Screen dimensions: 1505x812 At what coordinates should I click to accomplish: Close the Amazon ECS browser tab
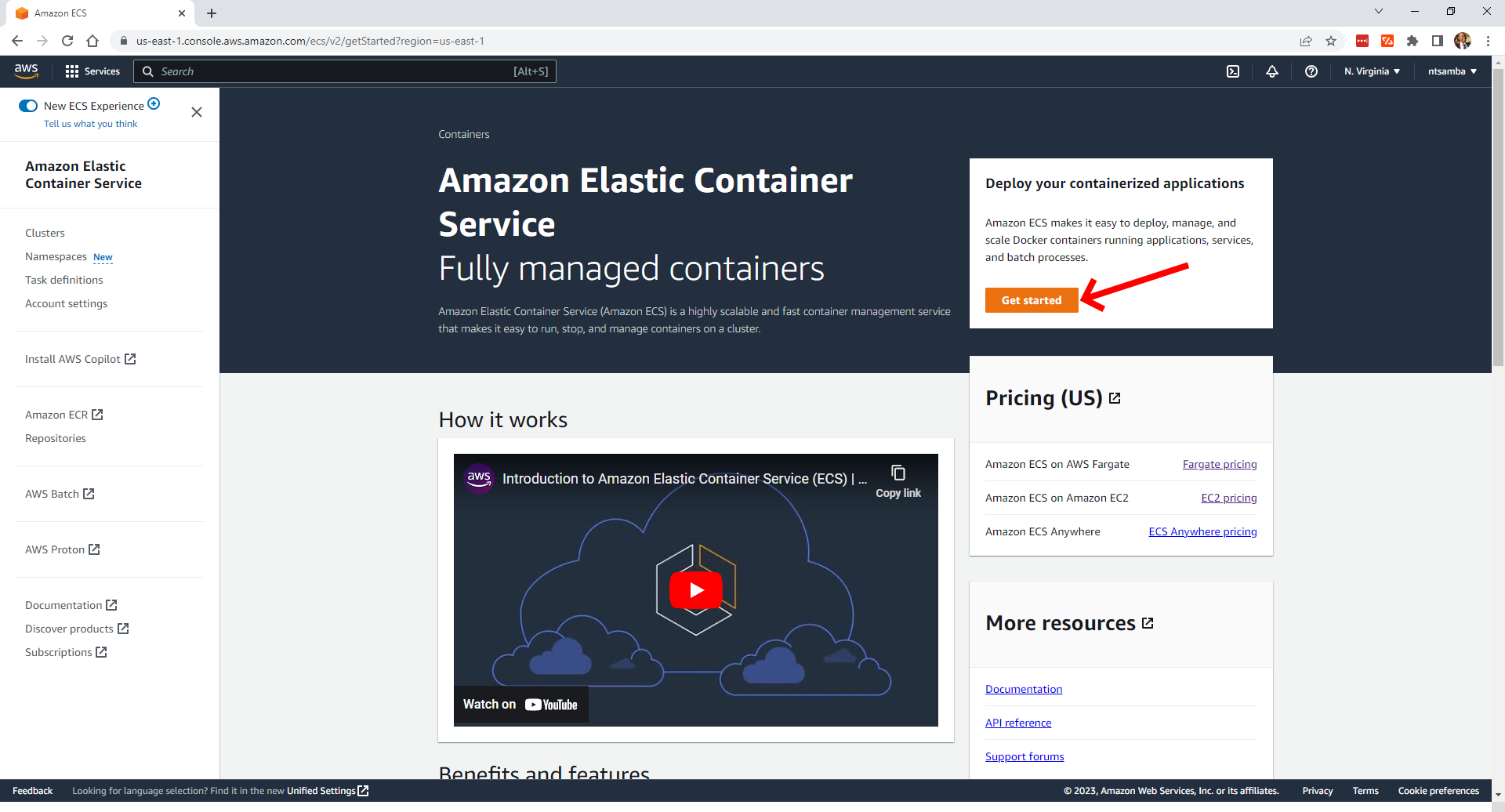[182, 13]
